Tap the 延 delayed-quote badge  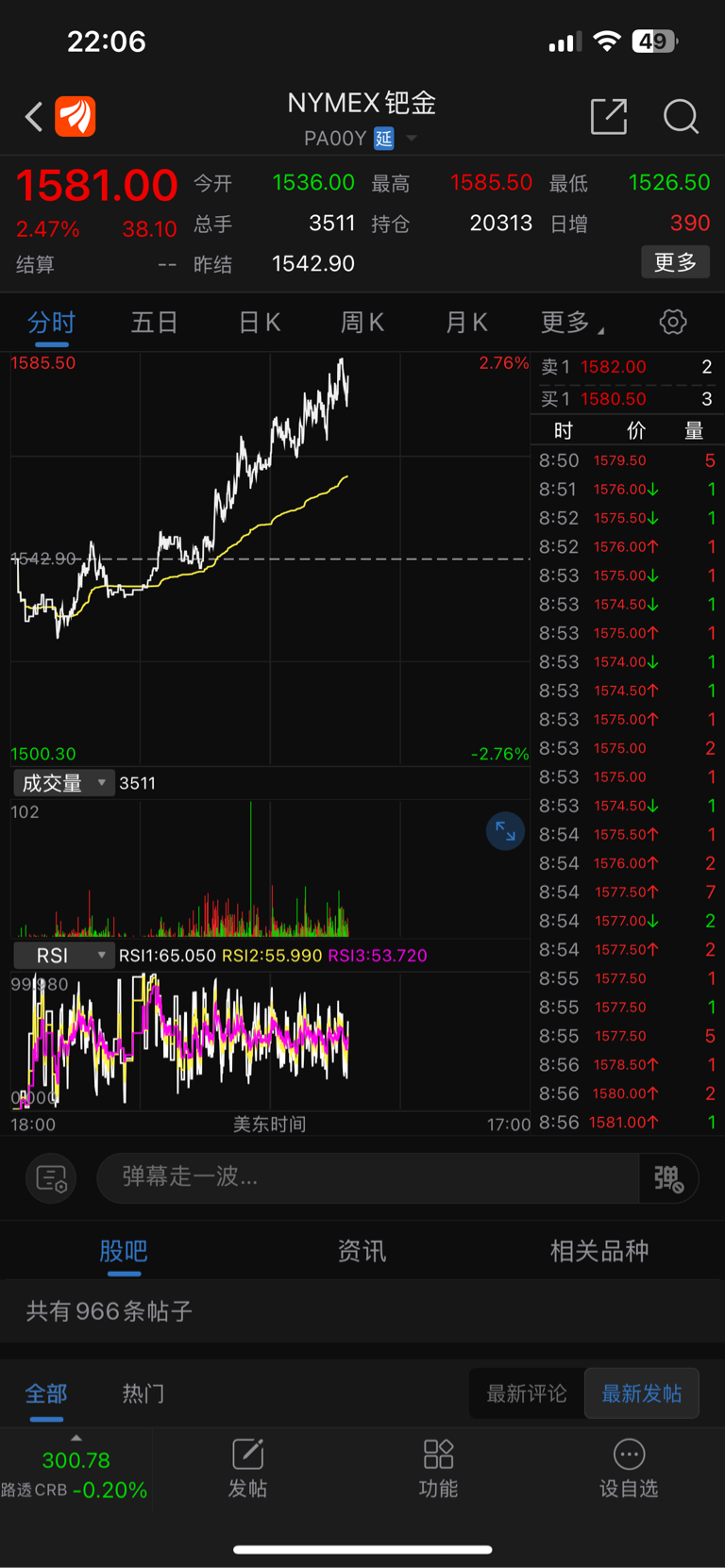[383, 139]
